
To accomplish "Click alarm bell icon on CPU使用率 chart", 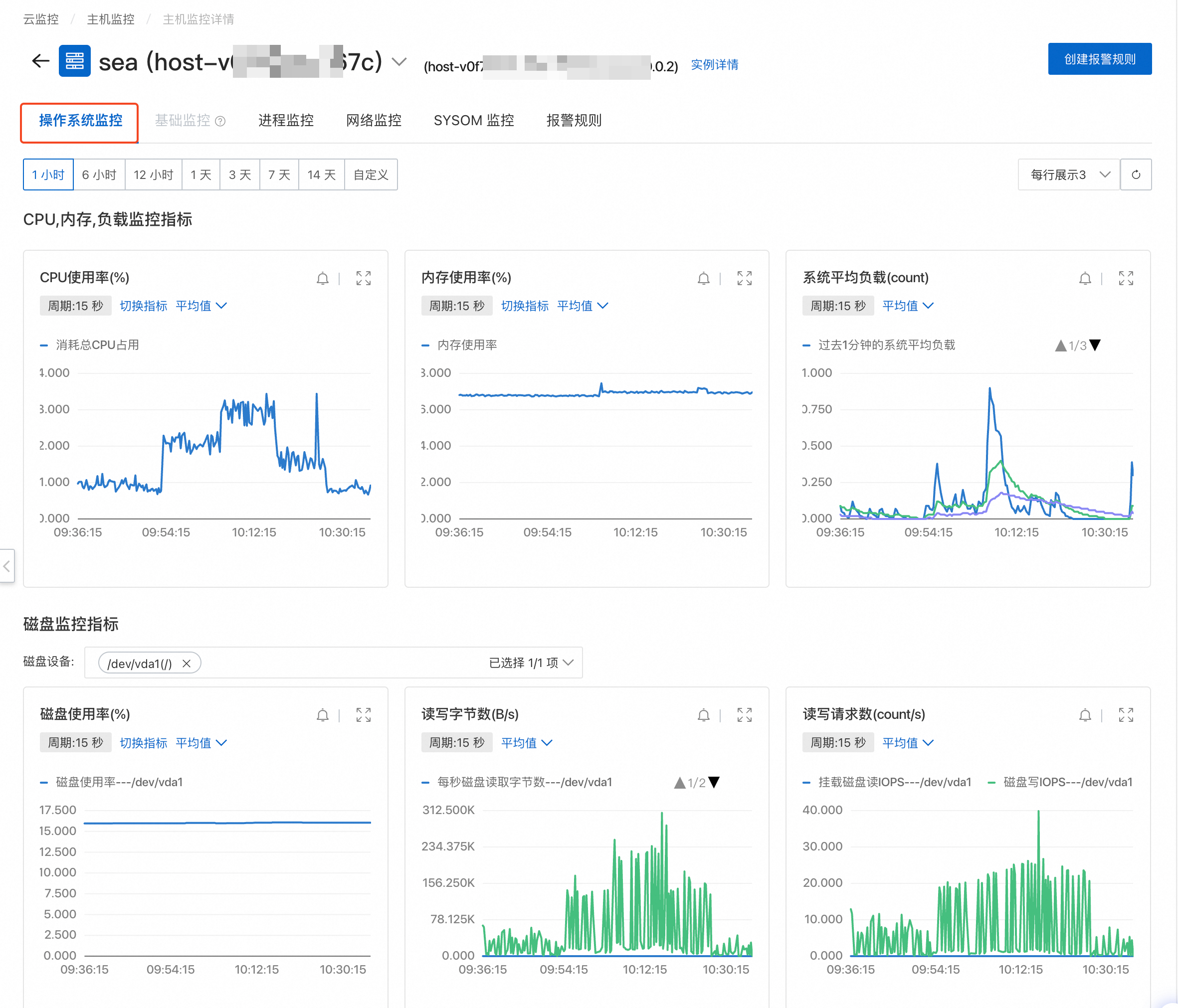I will [322, 279].
